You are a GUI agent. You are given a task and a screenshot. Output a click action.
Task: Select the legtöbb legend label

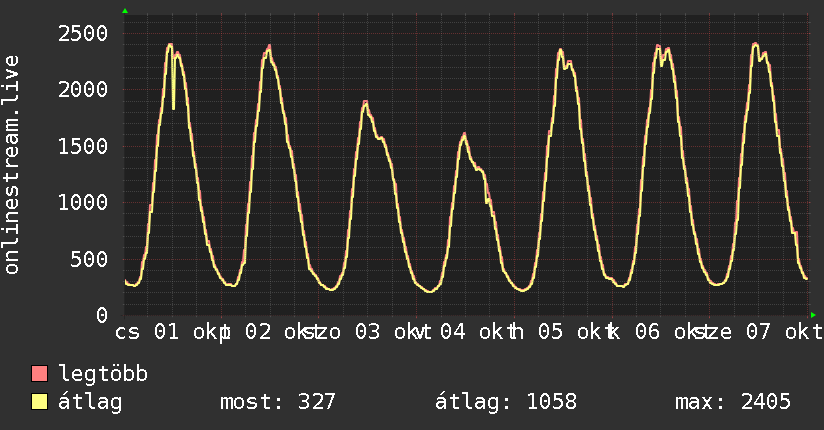pyautogui.click(x=103, y=373)
